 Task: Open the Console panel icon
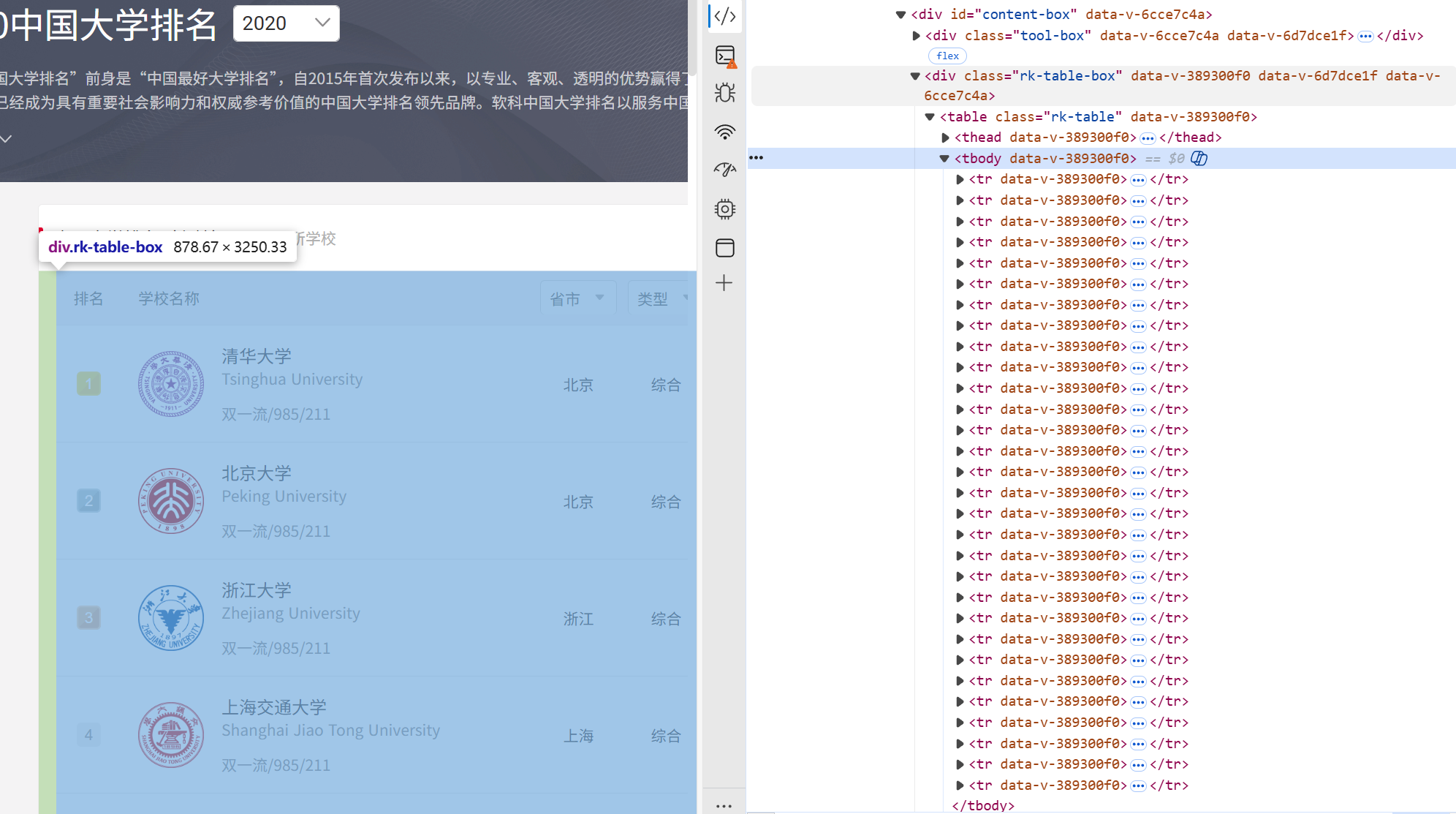click(724, 56)
